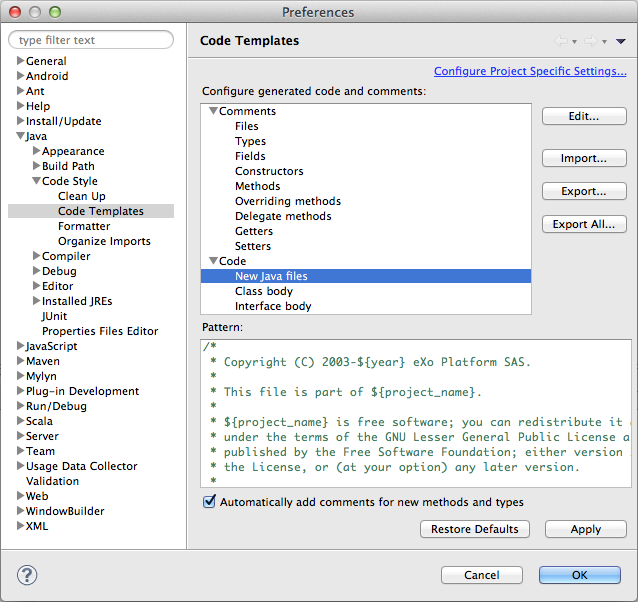Select Properties Files Editor page
The width and height of the screenshot is (638, 602).
click(100, 331)
